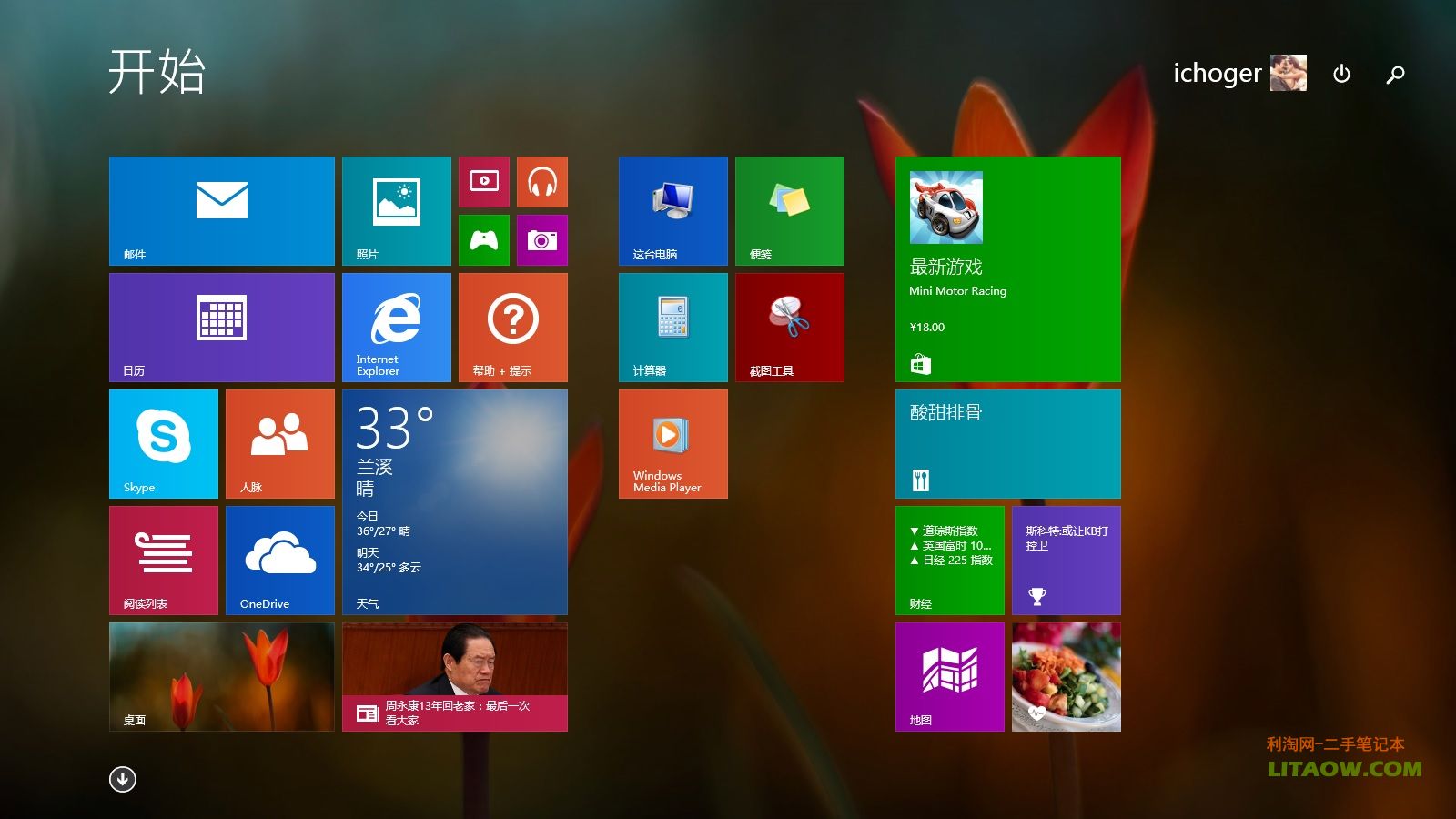The width and height of the screenshot is (1456, 819).
Task: Open the Photos (照片) tile
Action: point(397,211)
